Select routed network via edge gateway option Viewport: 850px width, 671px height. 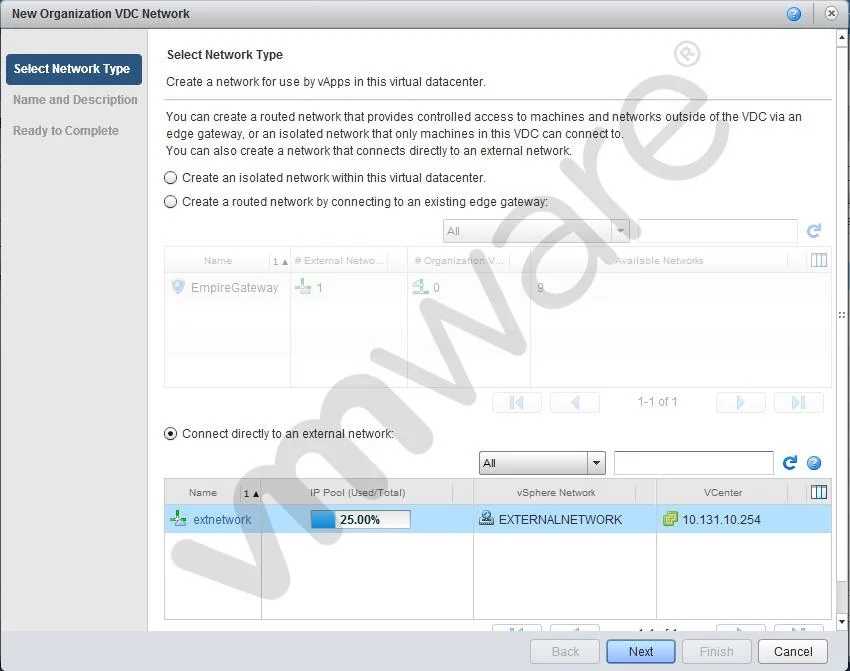[x=170, y=202]
